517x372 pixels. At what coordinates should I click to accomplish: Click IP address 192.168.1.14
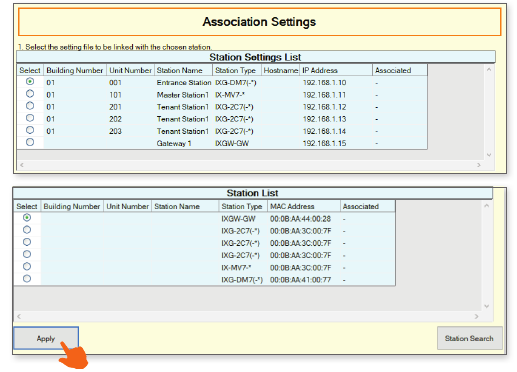pos(324,131)
